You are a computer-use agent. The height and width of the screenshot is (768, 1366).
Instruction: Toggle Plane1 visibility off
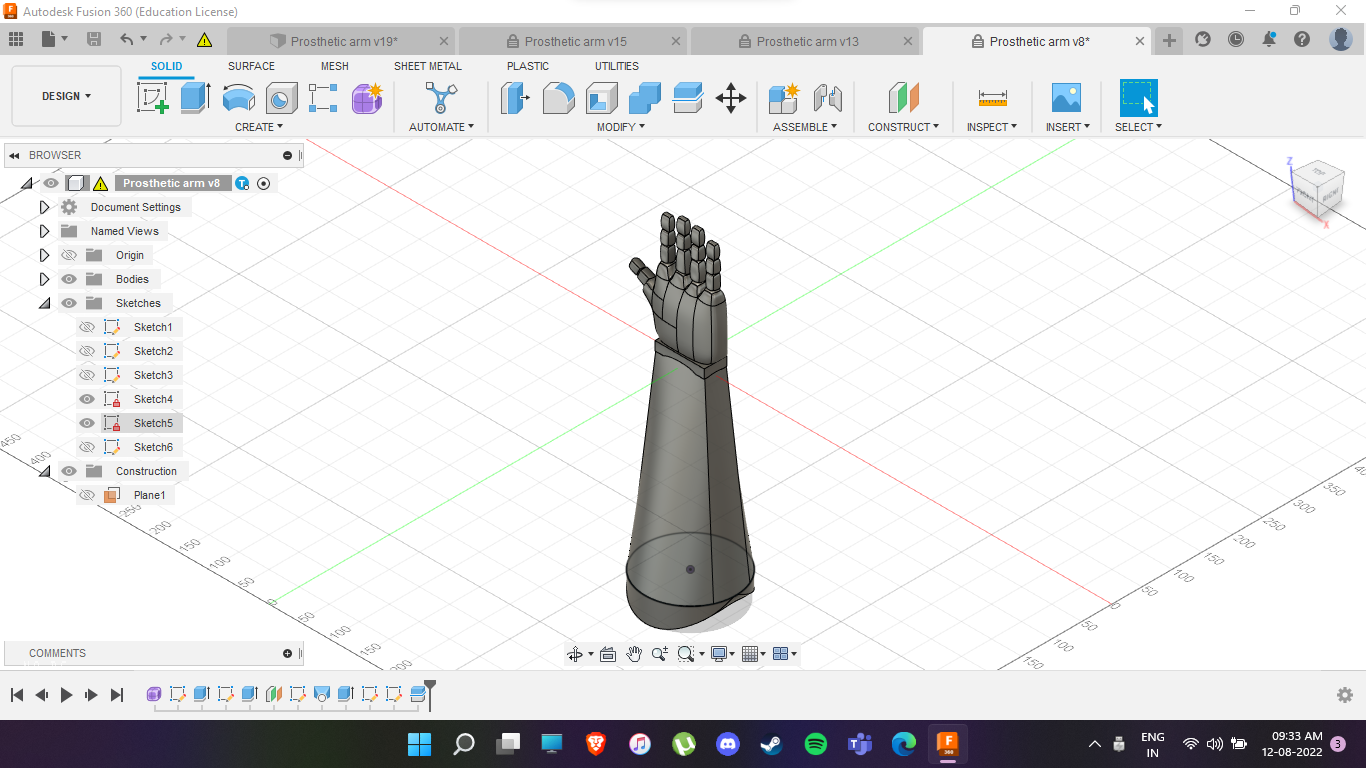[86, 494]
